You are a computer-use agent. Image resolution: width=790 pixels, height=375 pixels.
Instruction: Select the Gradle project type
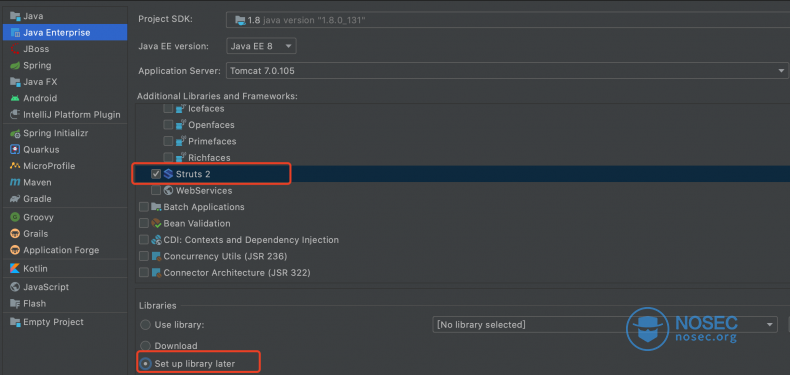pos(64,199)
